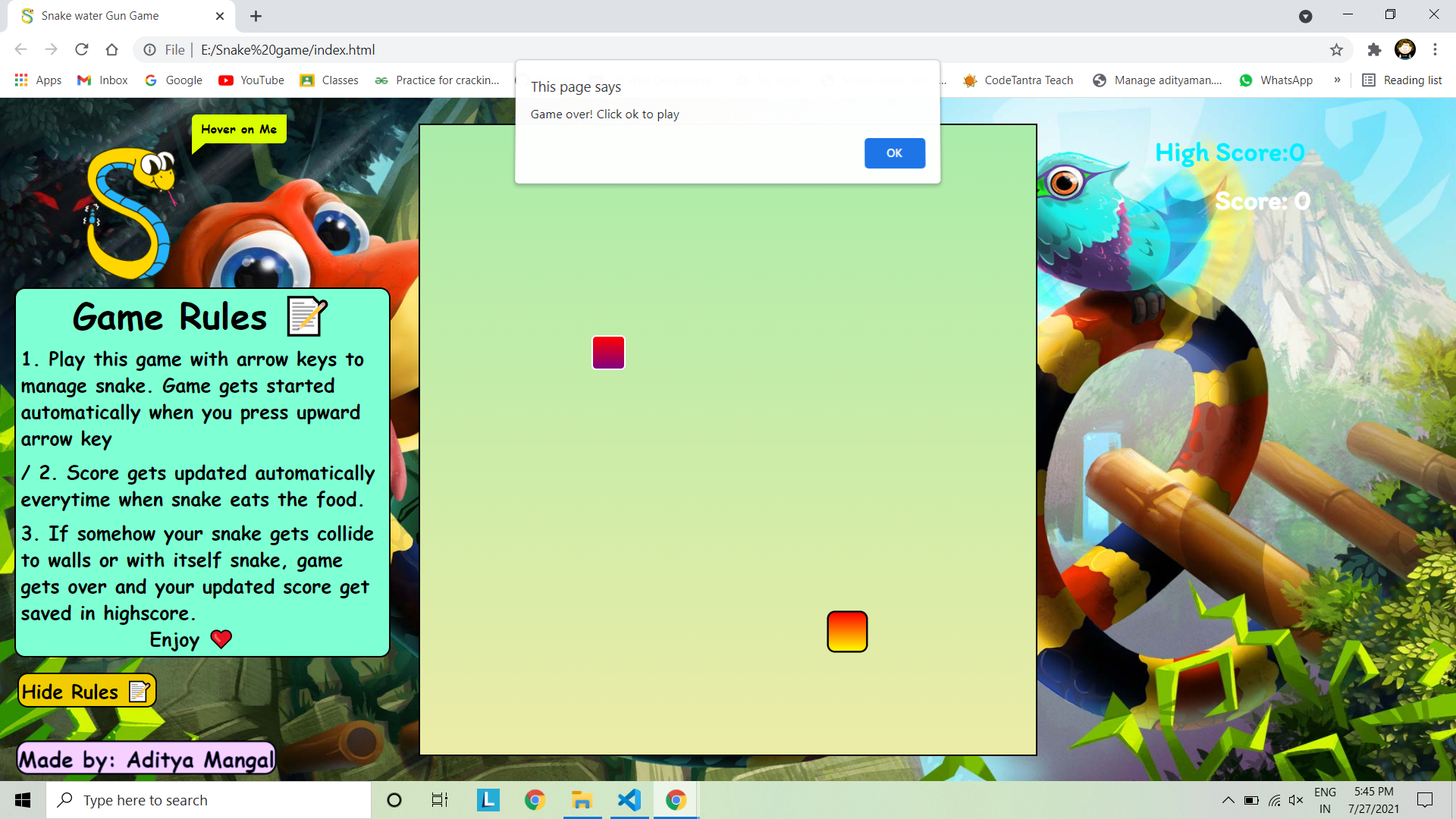The height and width of the screenshot is (819, 1456).
Task: Click the red food square in game board
Action: click(608, 353)
